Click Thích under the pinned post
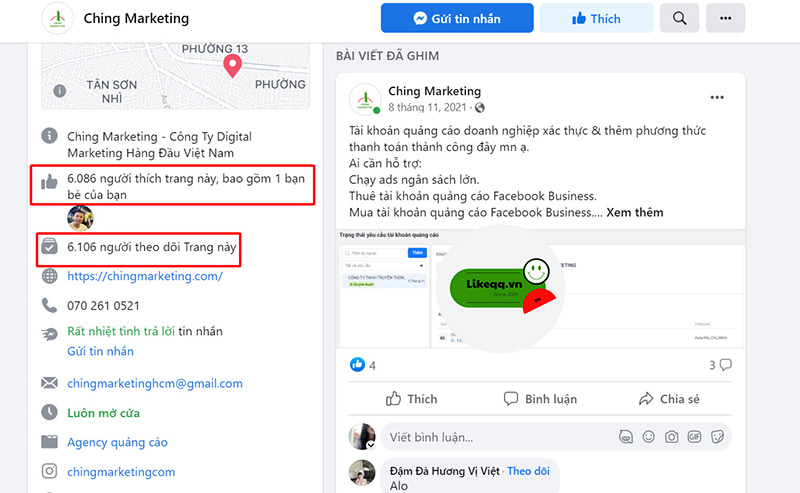The height and width of the screenshot is (493, 800). pyautogui.click(x=411, y=399)
